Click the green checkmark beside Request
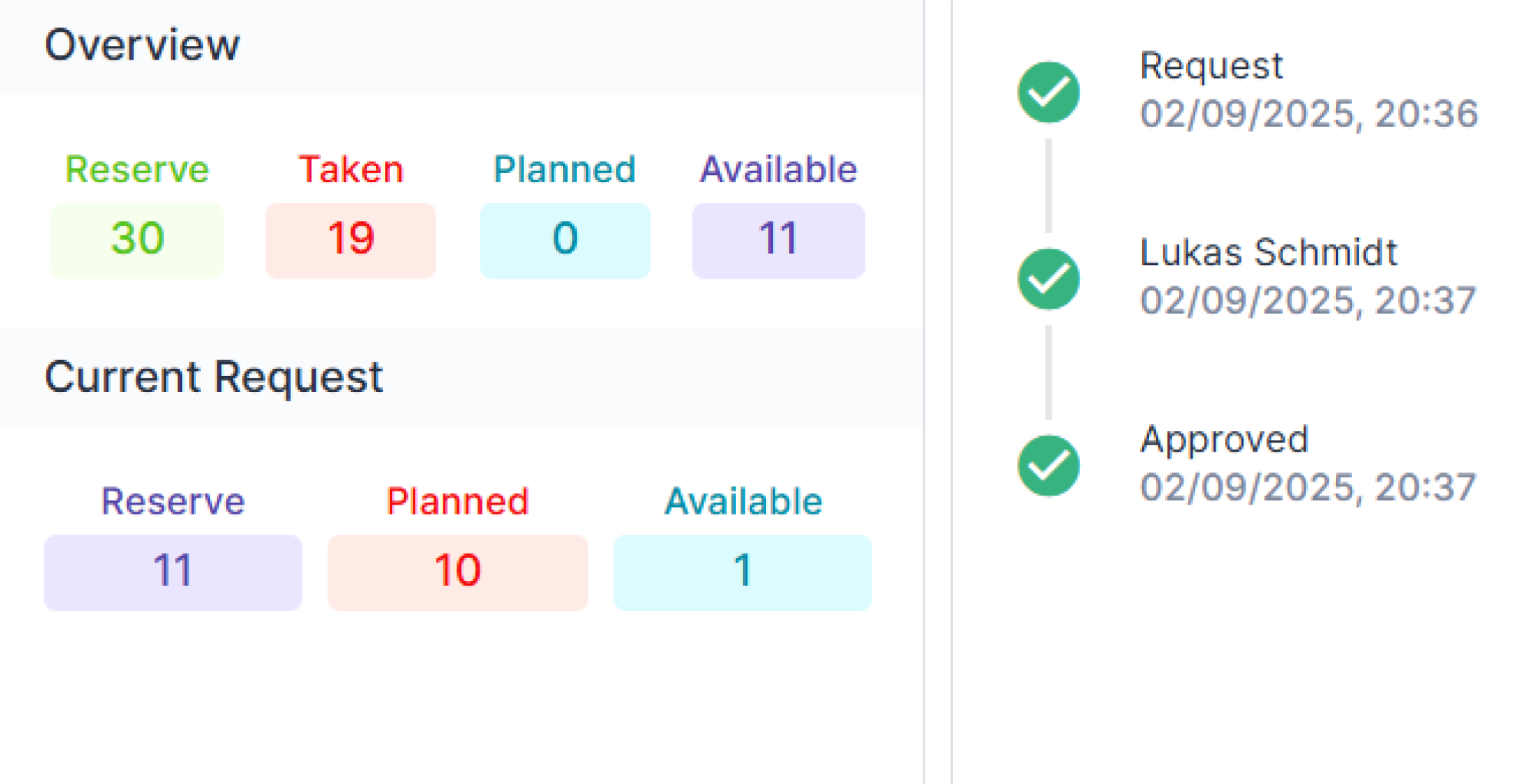Viewport: 1532px width, 784px height. tap(1048, 91)
